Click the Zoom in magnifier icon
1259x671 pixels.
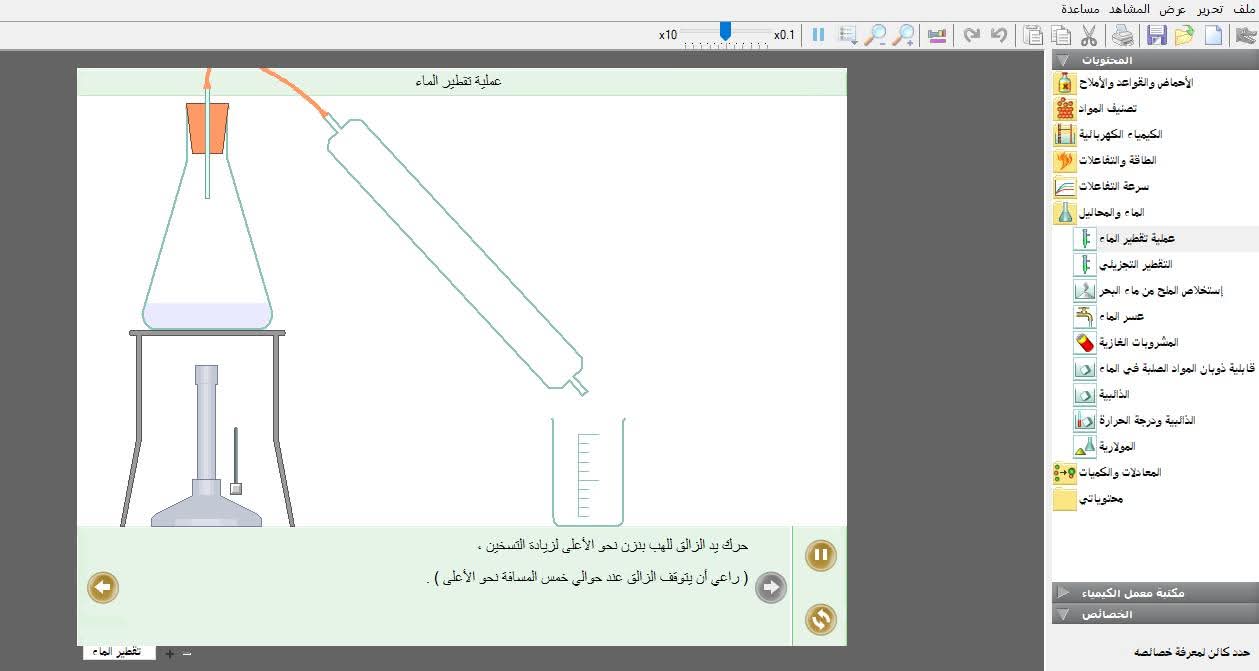coord(904,36)
